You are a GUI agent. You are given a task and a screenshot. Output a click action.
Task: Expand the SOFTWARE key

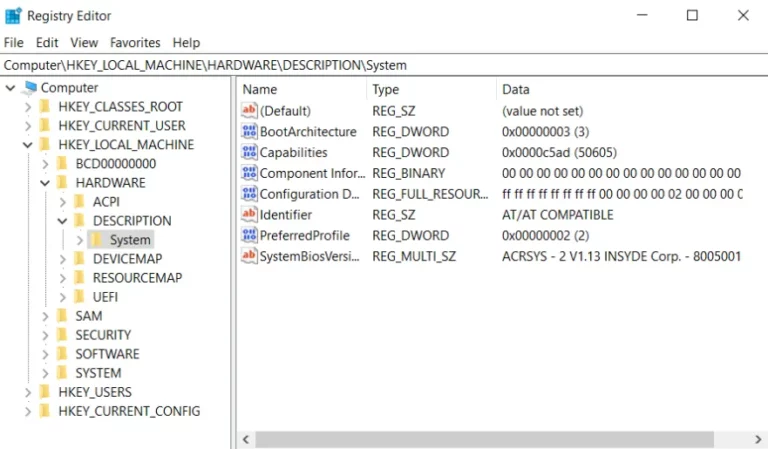click(x=45, y=354)
